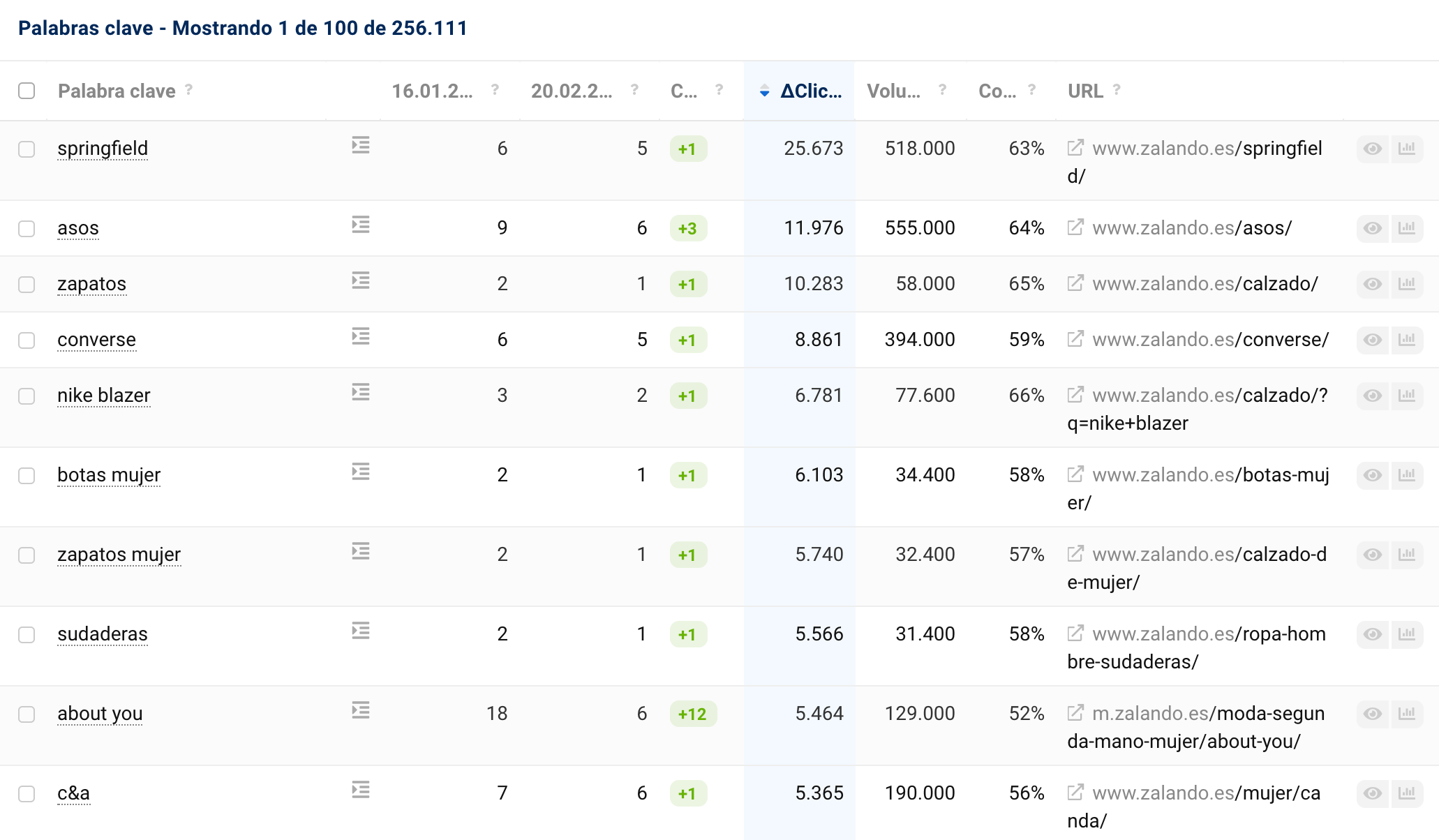Sort by Co... competition column header

(997, 91)
